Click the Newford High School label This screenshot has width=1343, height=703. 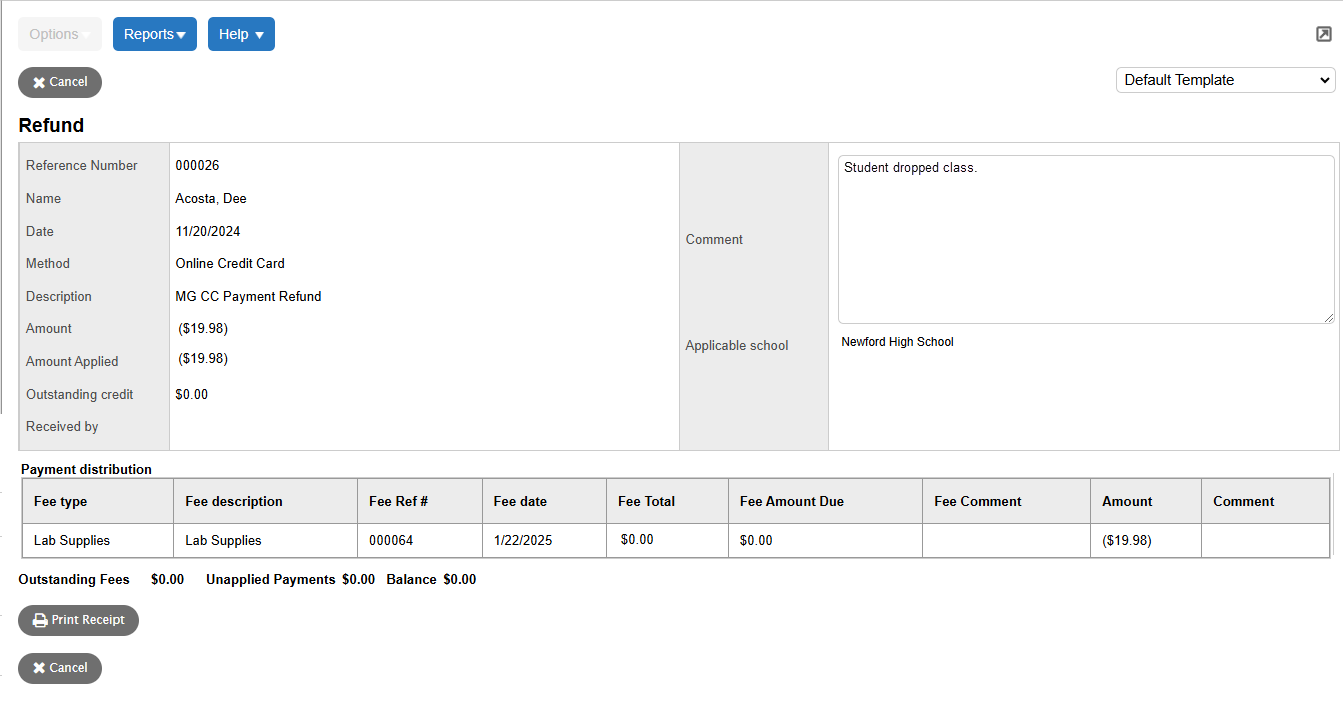click(x=897, y=341)
